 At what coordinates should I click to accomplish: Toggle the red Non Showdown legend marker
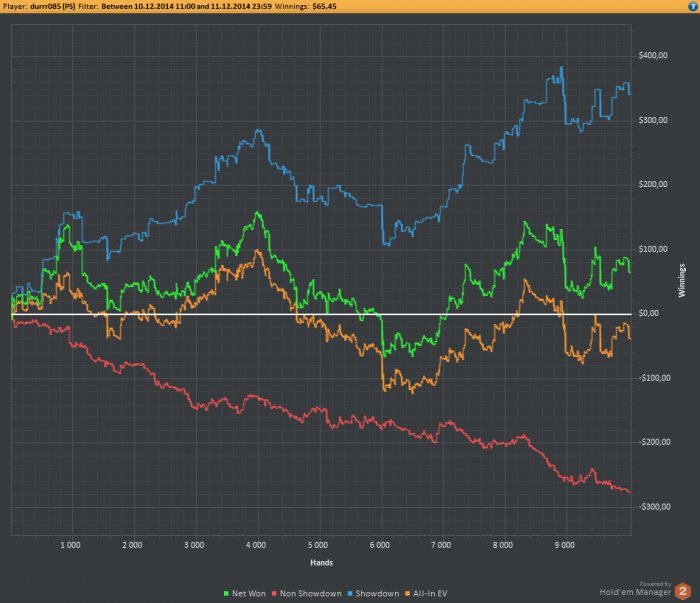274,594
